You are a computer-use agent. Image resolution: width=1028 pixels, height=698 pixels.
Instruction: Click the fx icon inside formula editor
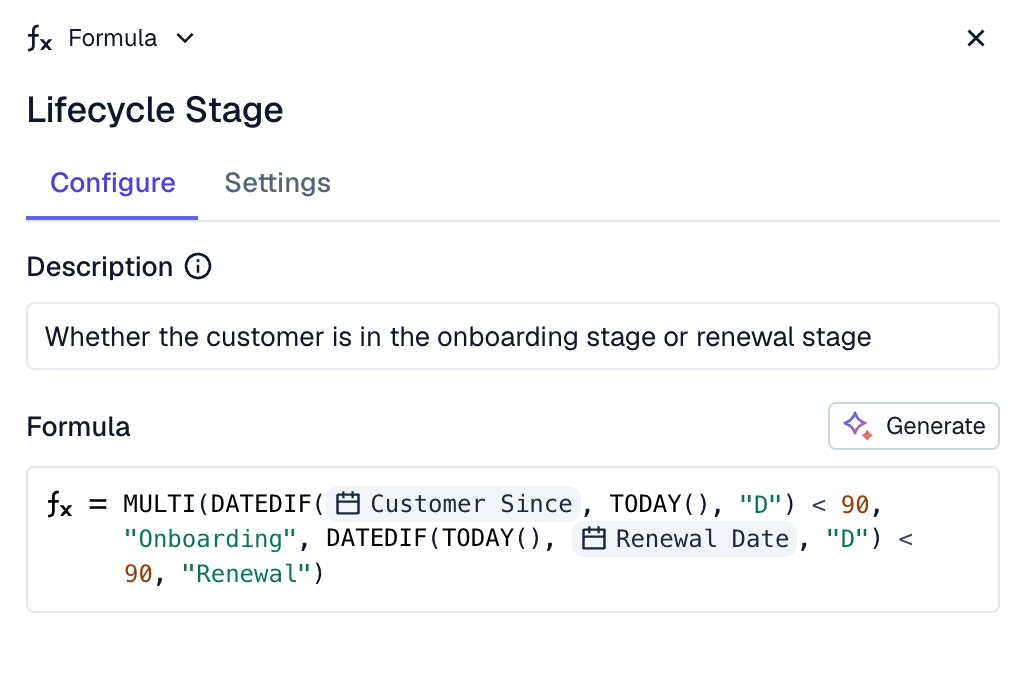pos(59,504)
